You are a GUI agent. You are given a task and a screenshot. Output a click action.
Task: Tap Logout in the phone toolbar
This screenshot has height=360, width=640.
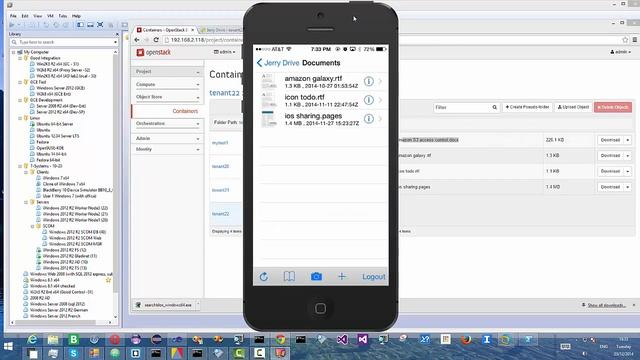pos(373,277)
